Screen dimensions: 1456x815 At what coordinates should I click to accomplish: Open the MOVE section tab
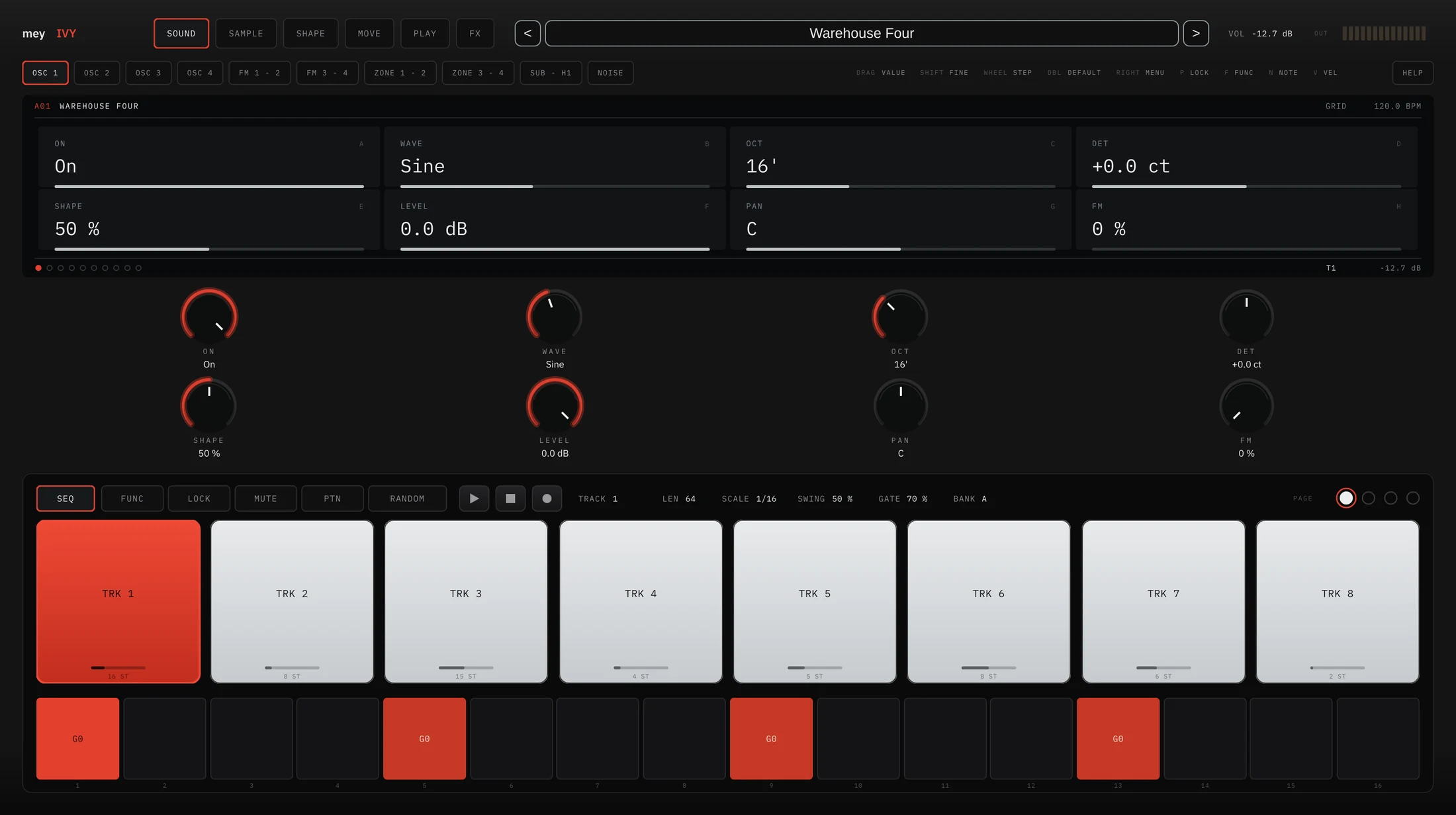369,33
